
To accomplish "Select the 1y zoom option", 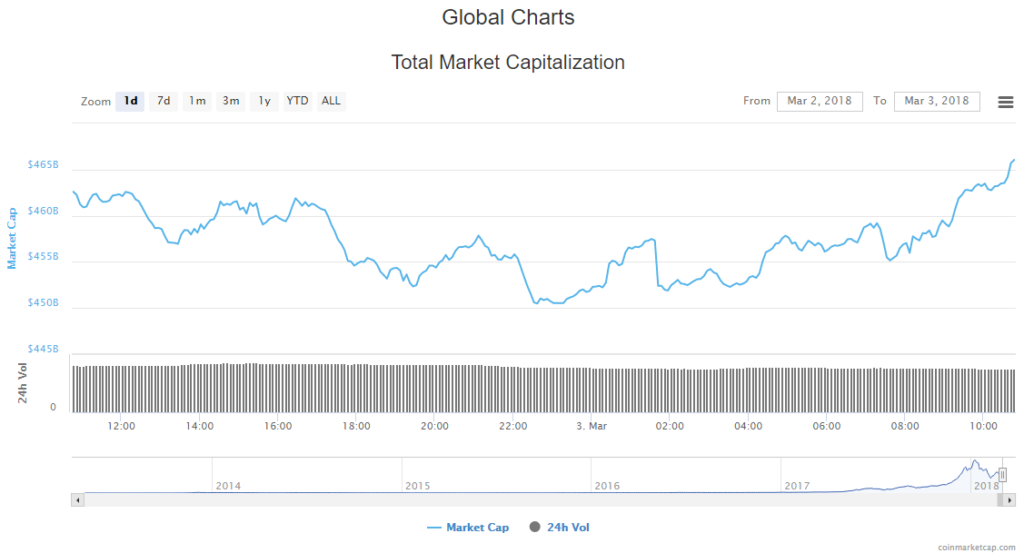I will pos(264,101).
